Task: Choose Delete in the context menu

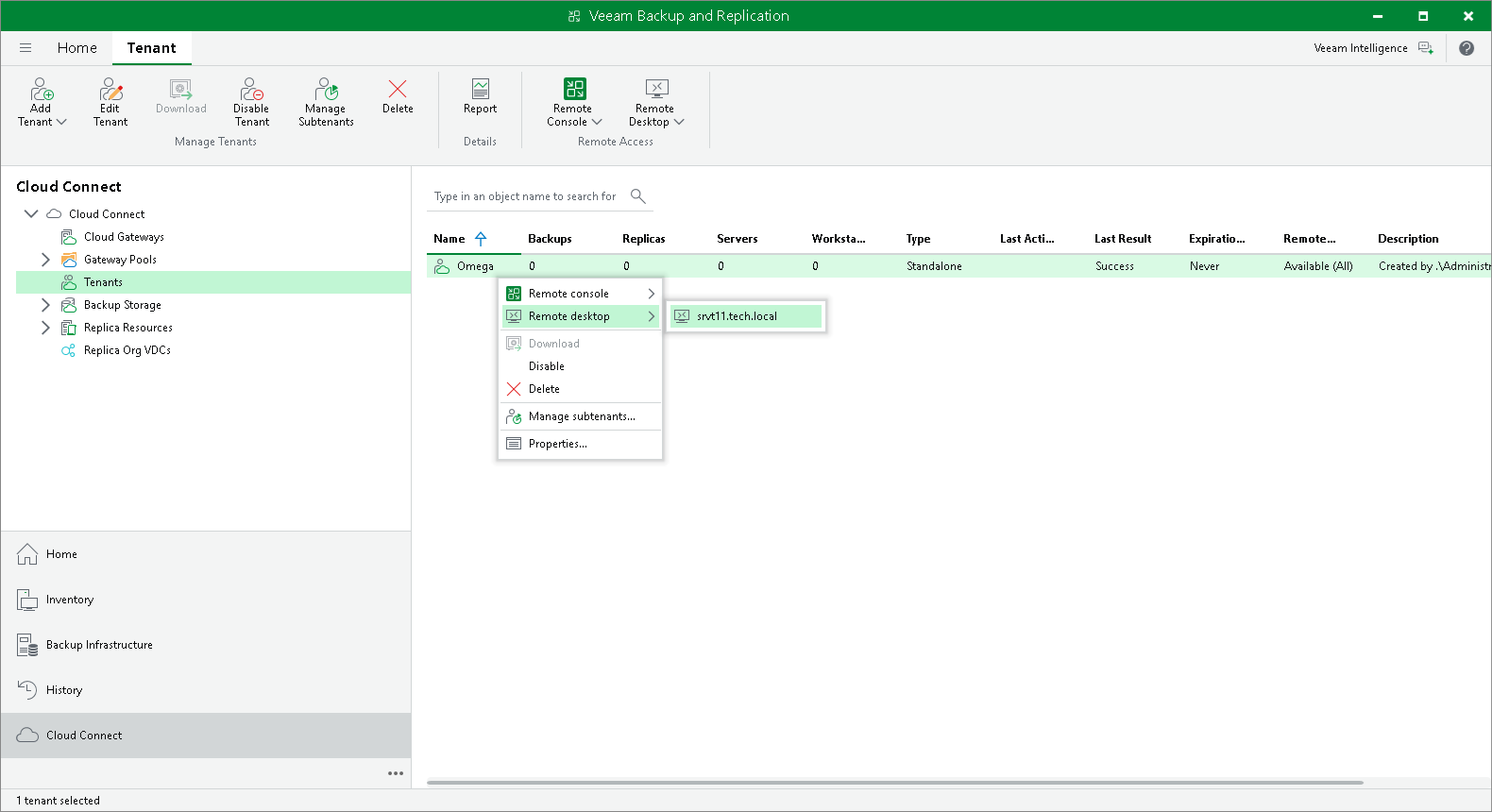Action: click(x=580, y=389)
